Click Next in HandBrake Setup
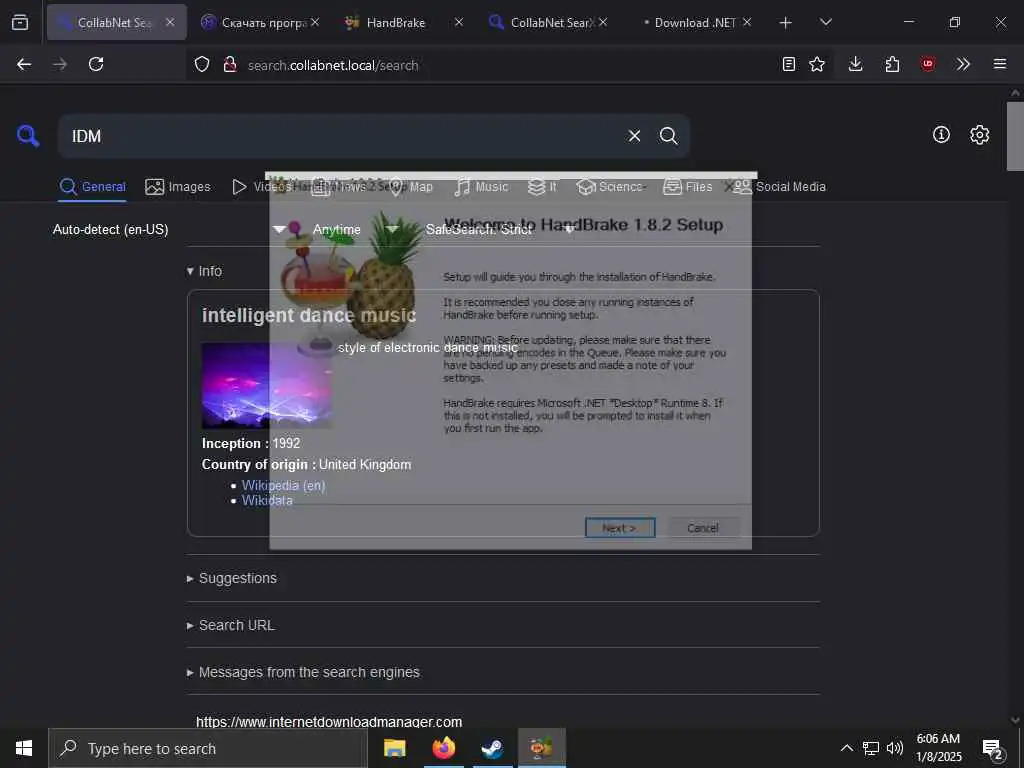The width and height of the screenshot is (1024, 768). (620, 528)
